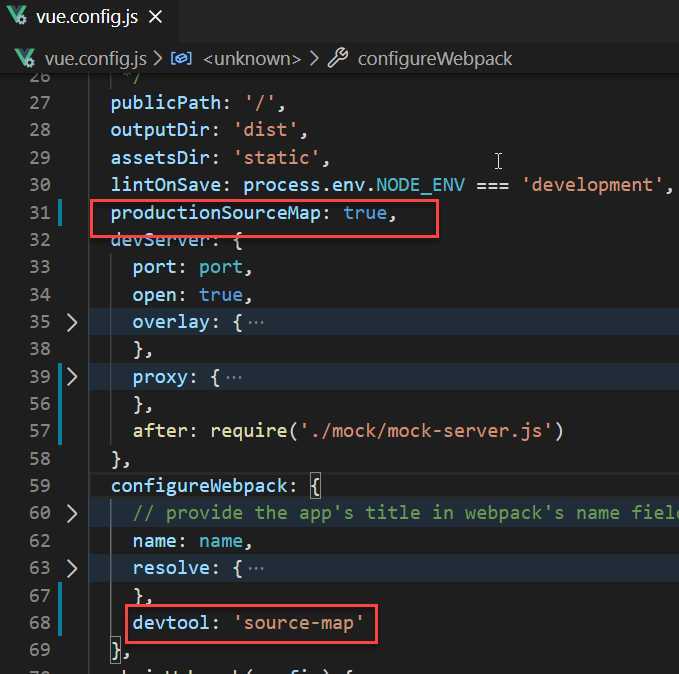Click the './mock/mock-server.js' path string
The height and width of the screenshot is (674, 679).
tap(425, 432)
